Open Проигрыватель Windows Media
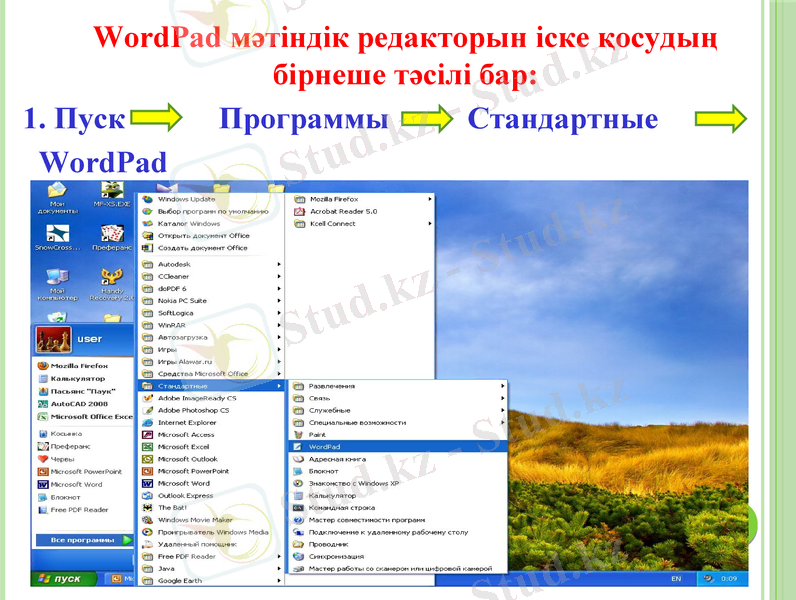 point(211,532)
